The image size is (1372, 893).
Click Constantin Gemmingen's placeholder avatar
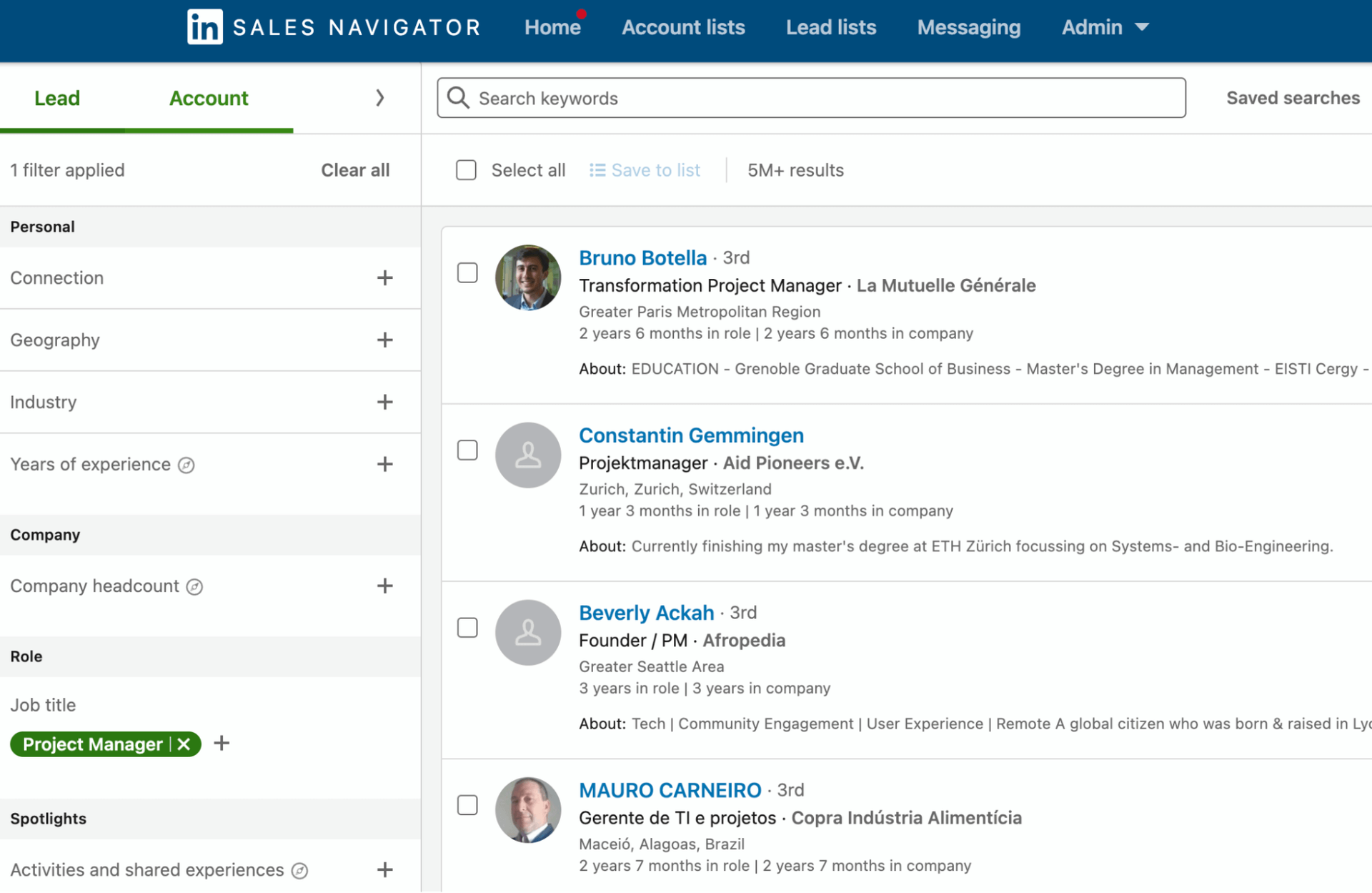[x=527, y=455]
